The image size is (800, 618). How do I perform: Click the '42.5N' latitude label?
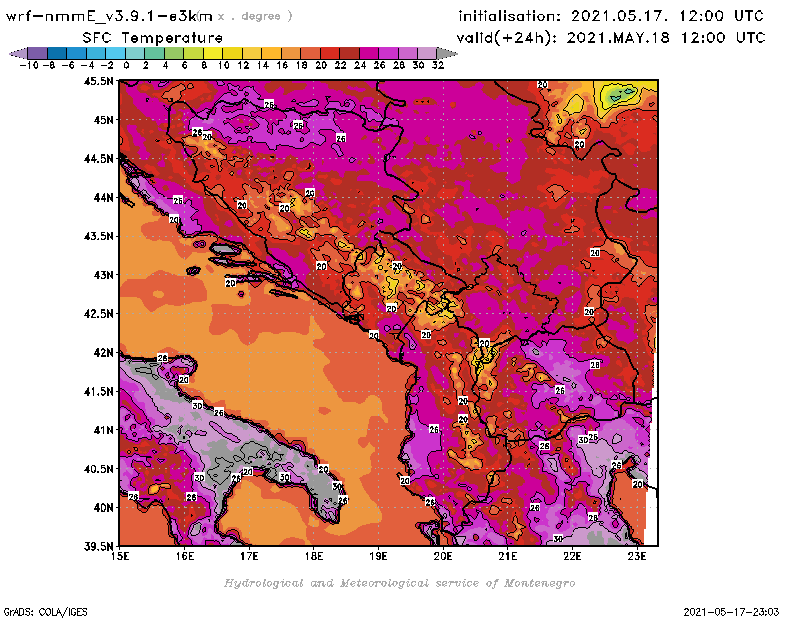[x=98, y=314]
